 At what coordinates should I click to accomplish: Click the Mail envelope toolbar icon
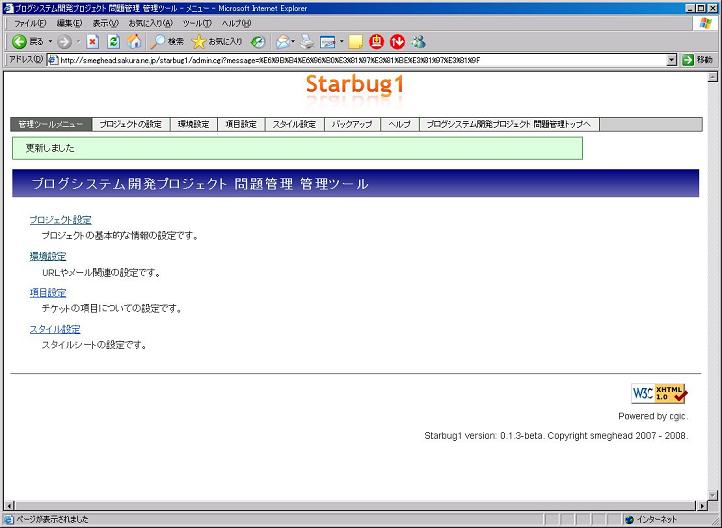point(284,42)
